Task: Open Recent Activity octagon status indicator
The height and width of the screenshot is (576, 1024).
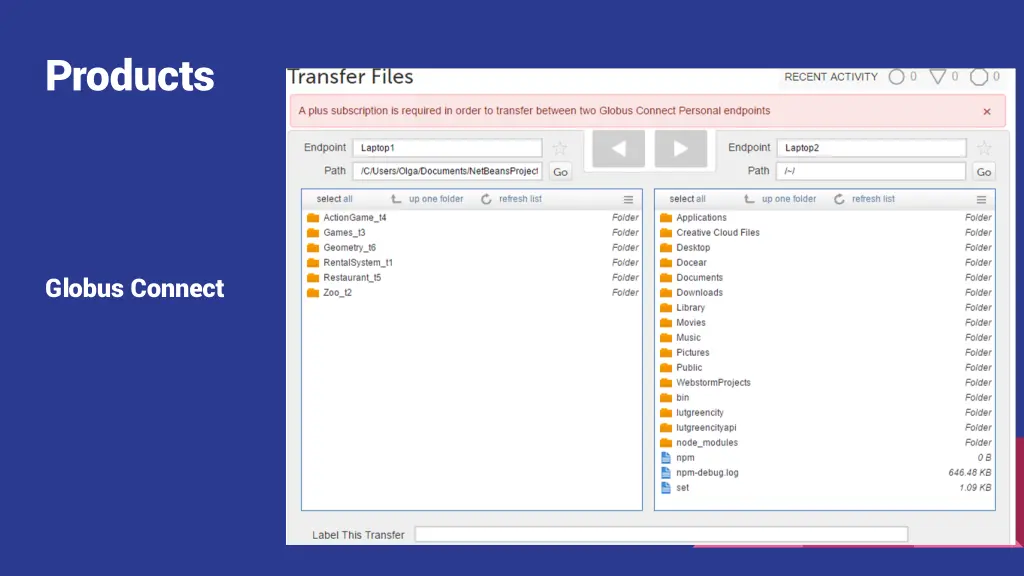Action: (979, 77)
